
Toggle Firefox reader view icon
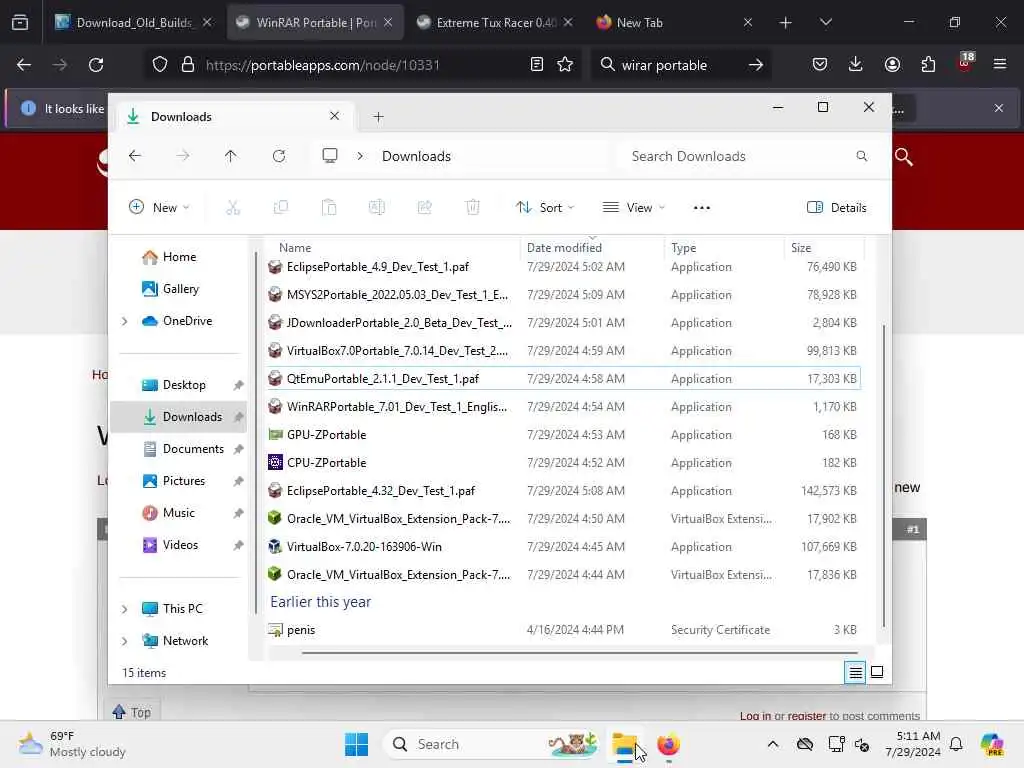pyautogui.click(x=536, y=65)
